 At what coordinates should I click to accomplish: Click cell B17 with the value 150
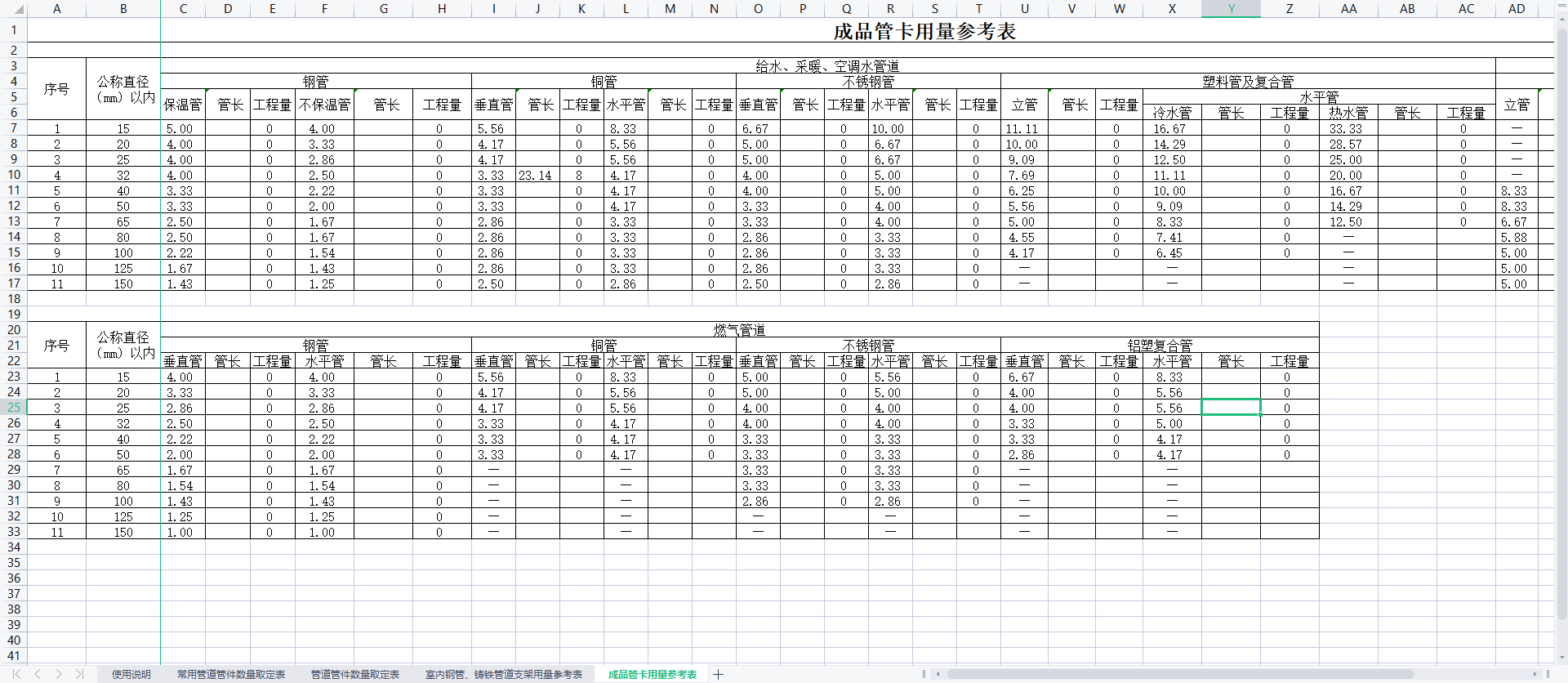[123, 283]
